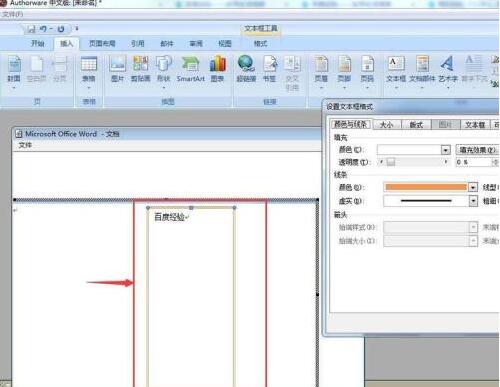Click the Undo icon in quick access toolbar
Screen dimensions: 500x387
(x=43, y=29)
